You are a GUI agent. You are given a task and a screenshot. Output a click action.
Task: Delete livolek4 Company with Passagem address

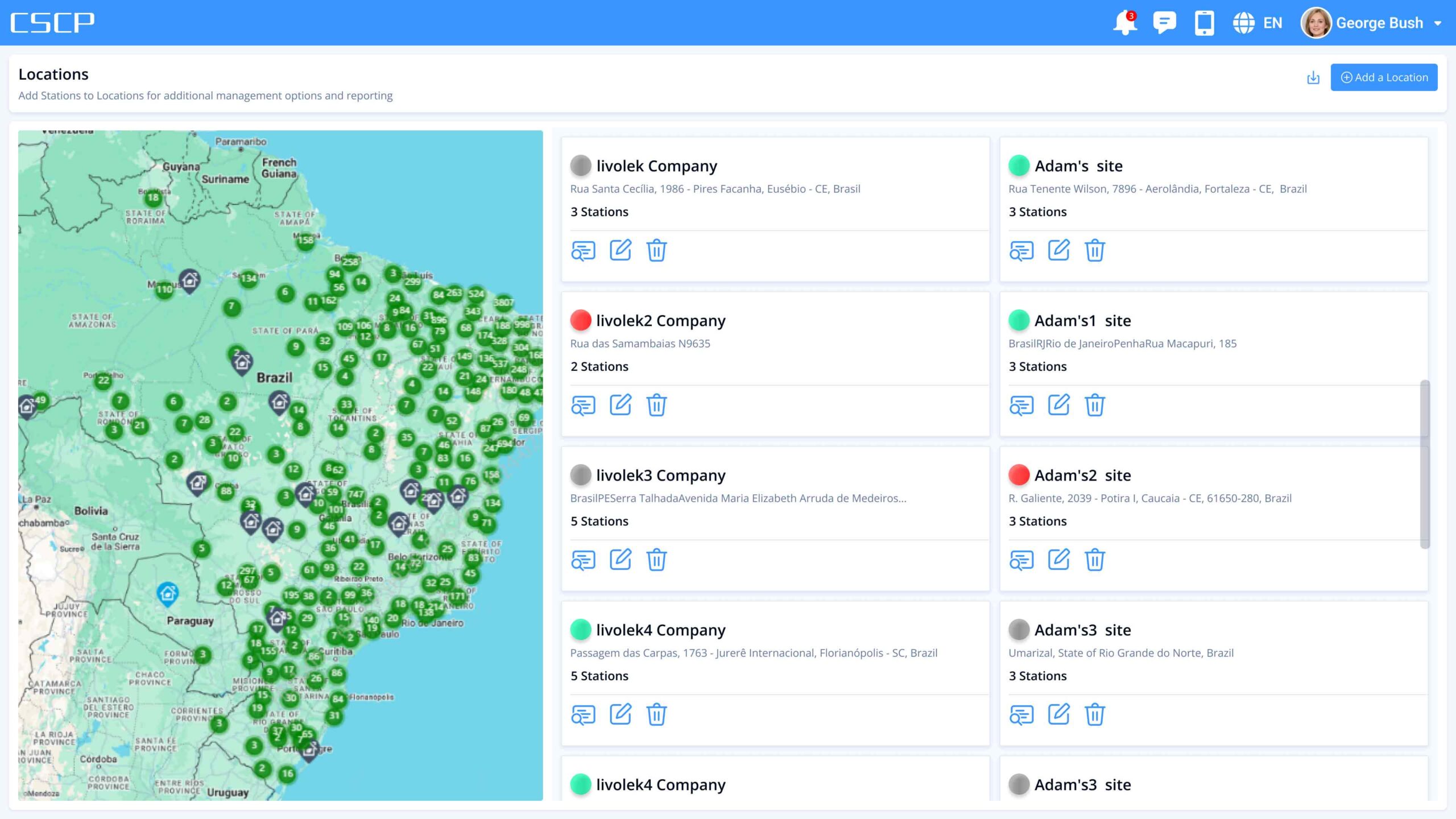[x=656, y=714]
